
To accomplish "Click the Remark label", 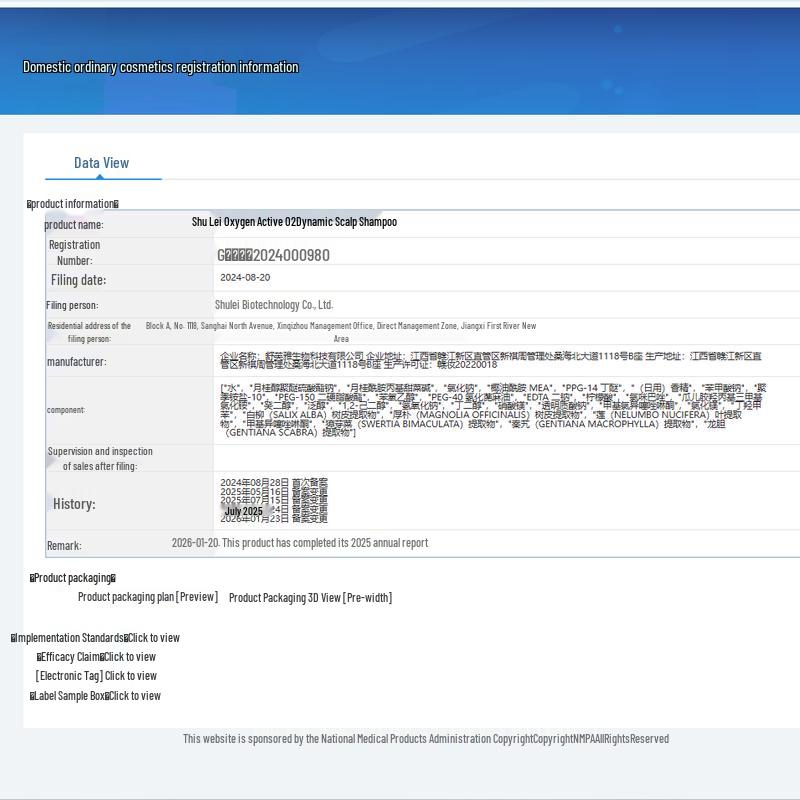I will click(64, 546).
